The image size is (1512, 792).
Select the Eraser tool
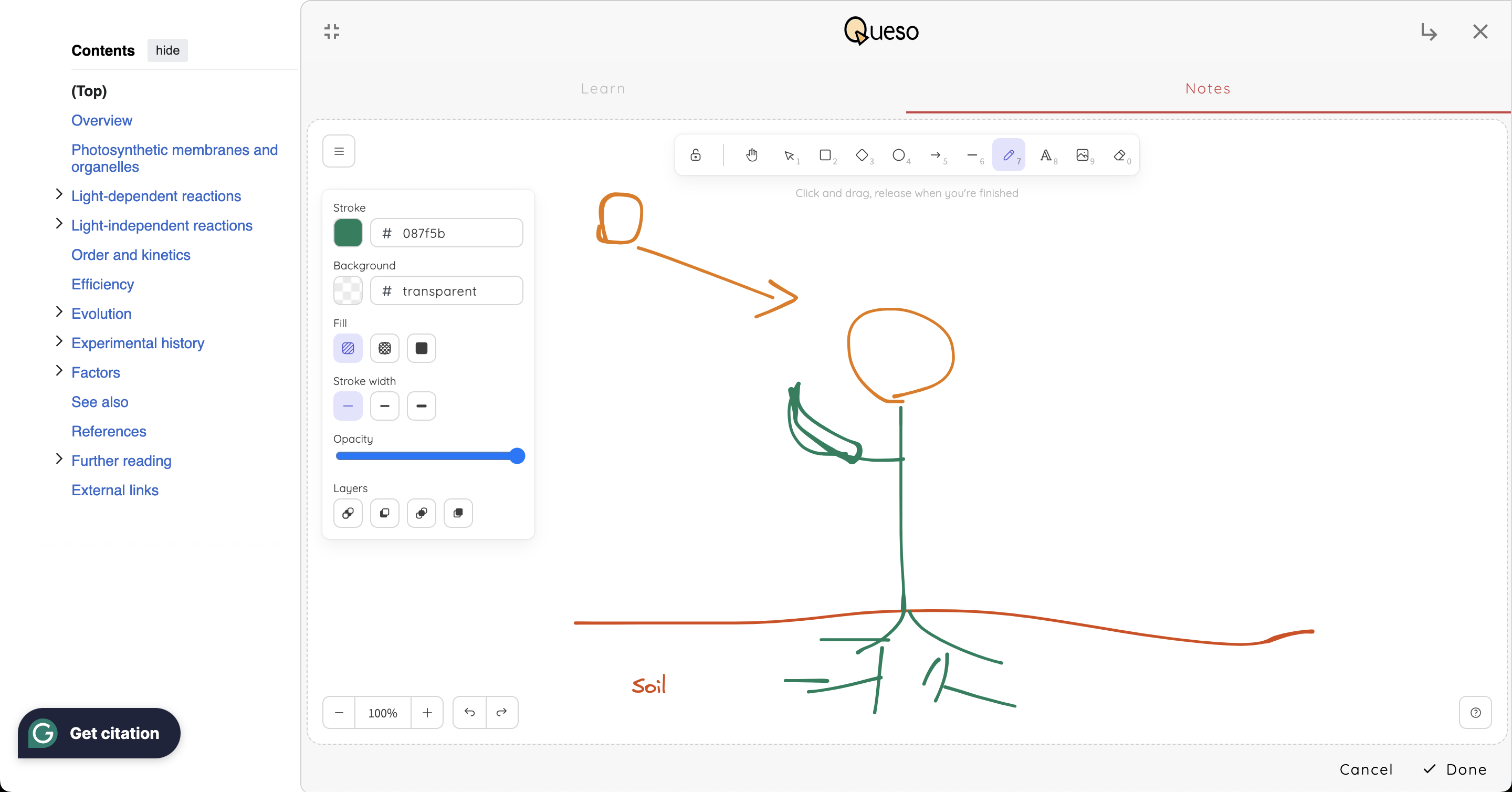(x=1119, y=155)
